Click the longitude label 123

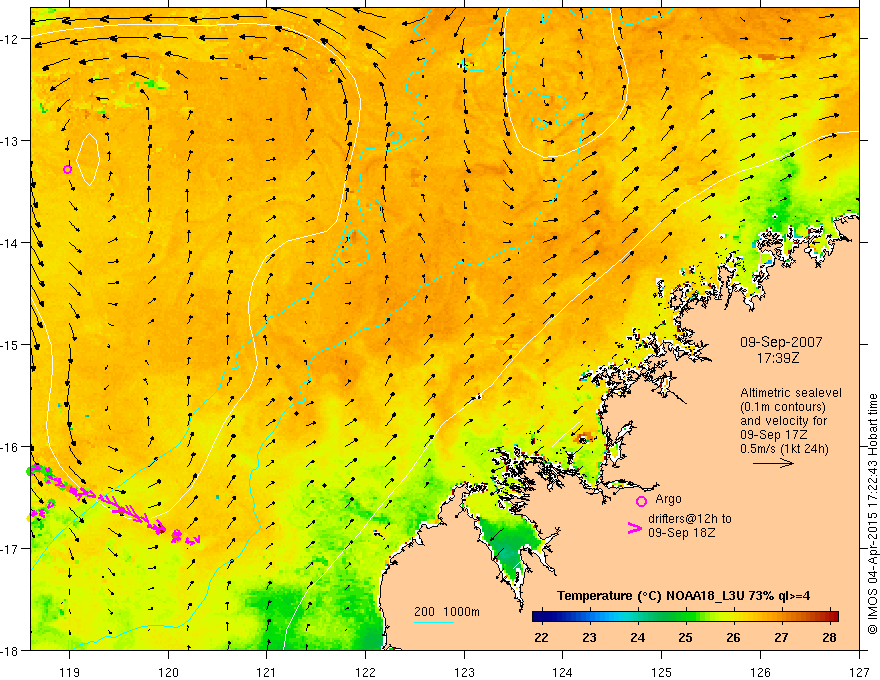pos(464,672)
